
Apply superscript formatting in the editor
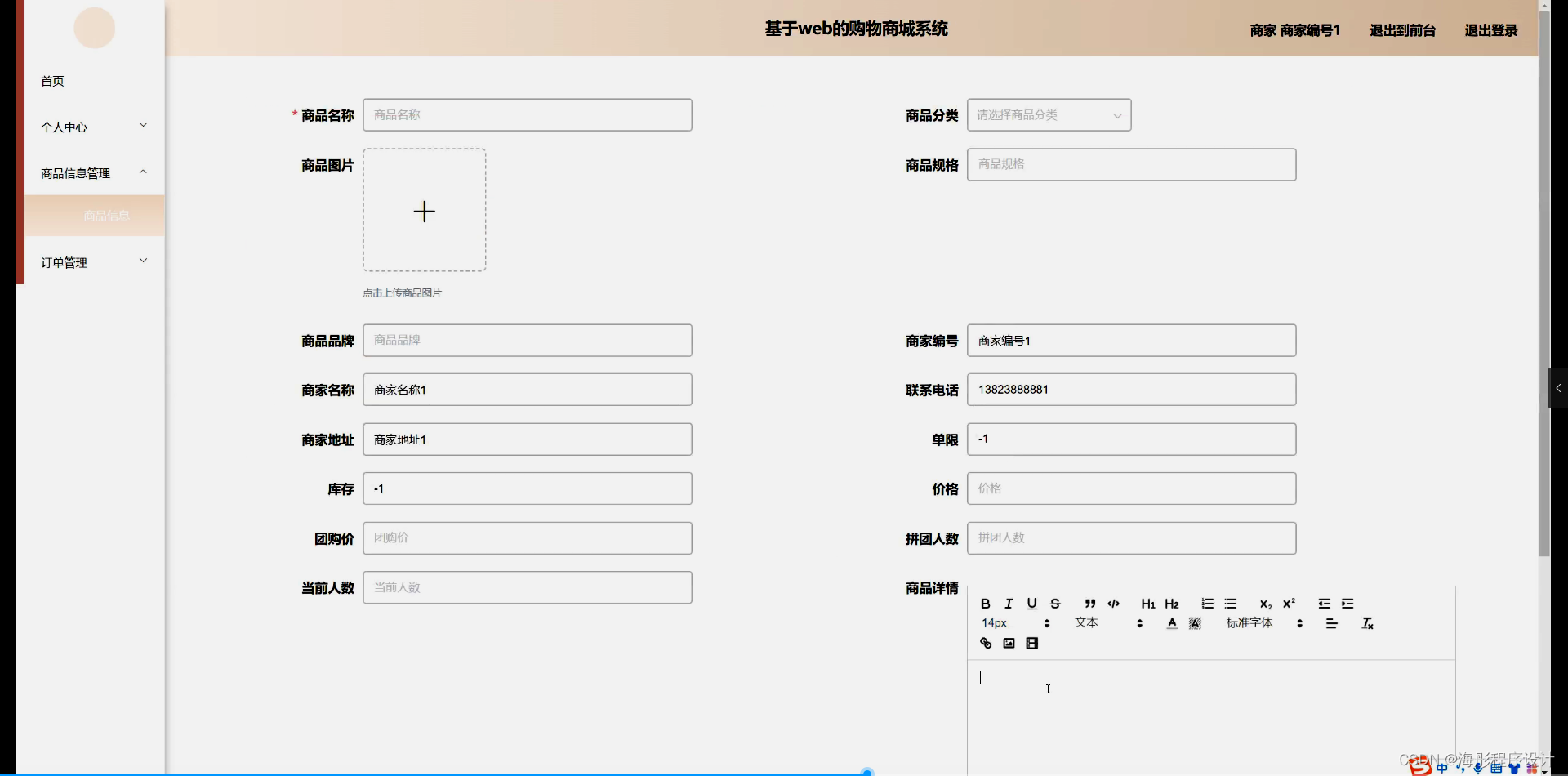[1290, 604]
